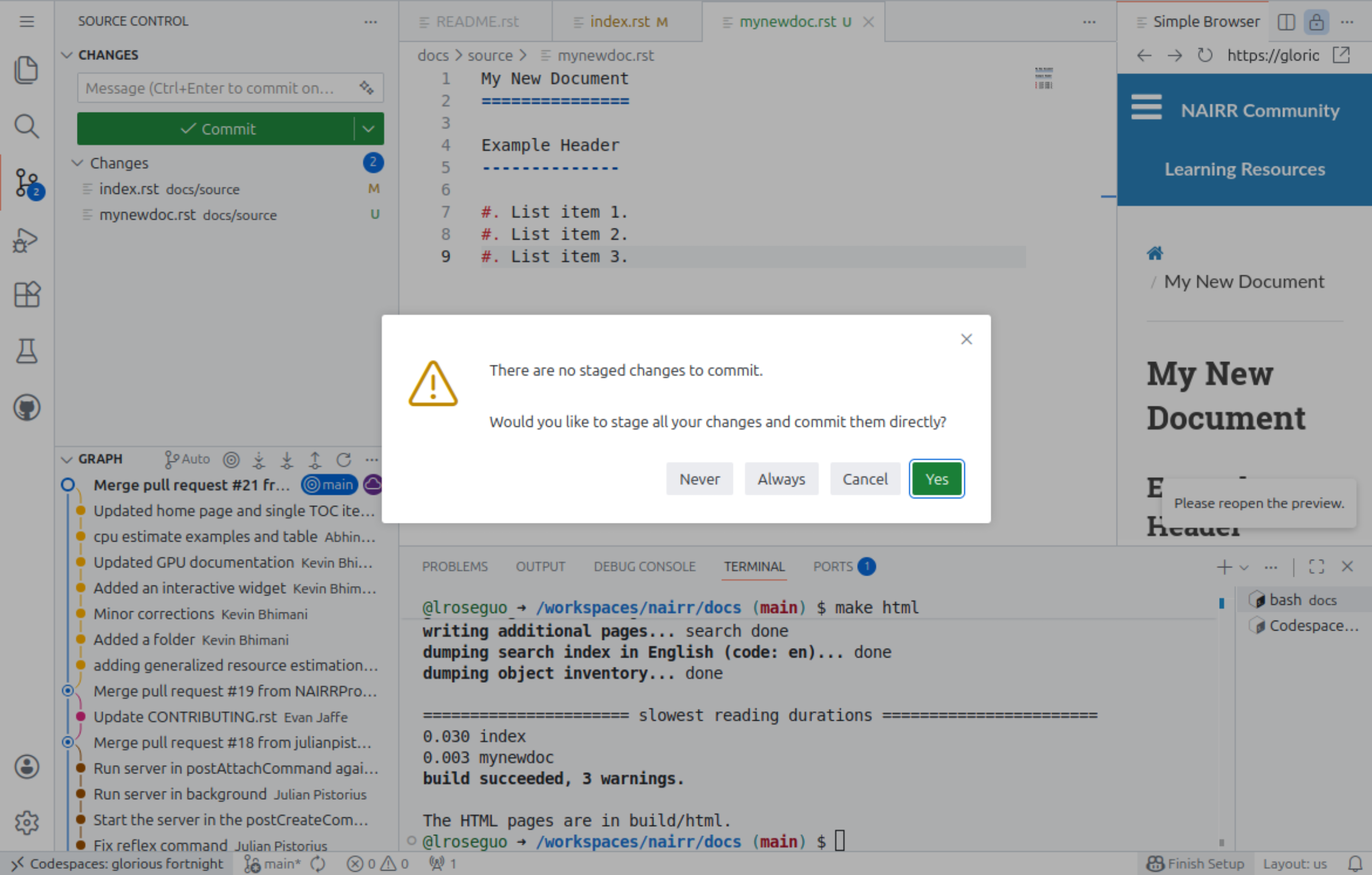Collapse the Changes file group
Screen dimensions: 1372x875
77,163
